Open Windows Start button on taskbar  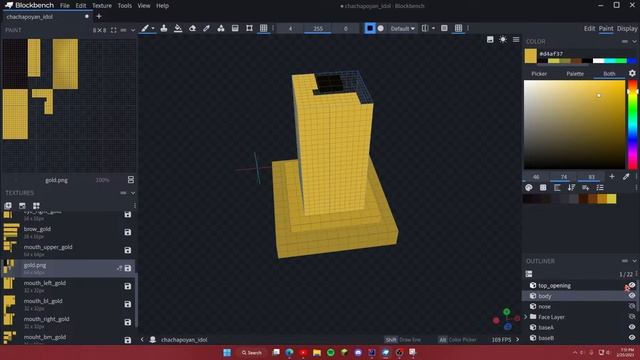click(227, 352)
